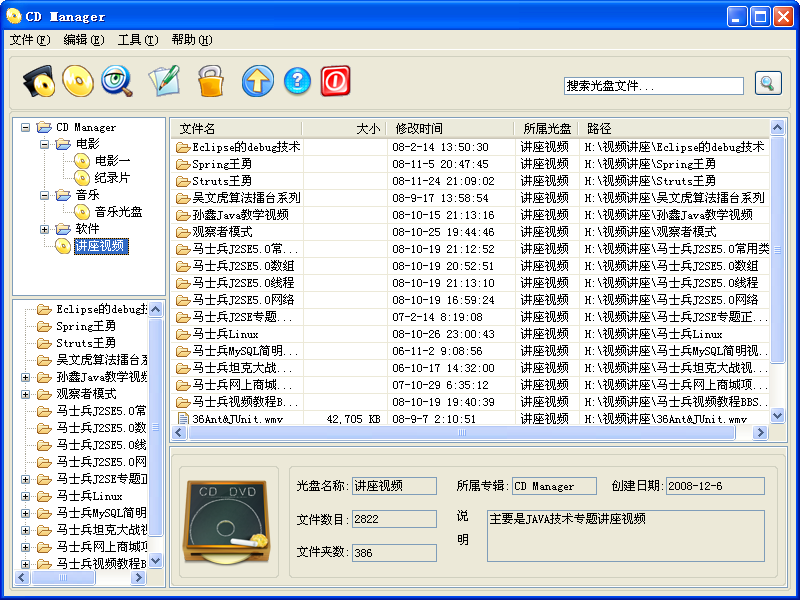Expand 马士兵坦克大战 in lower tree
The width and height of the screenshot is (800, 600).
coord(25,530)
